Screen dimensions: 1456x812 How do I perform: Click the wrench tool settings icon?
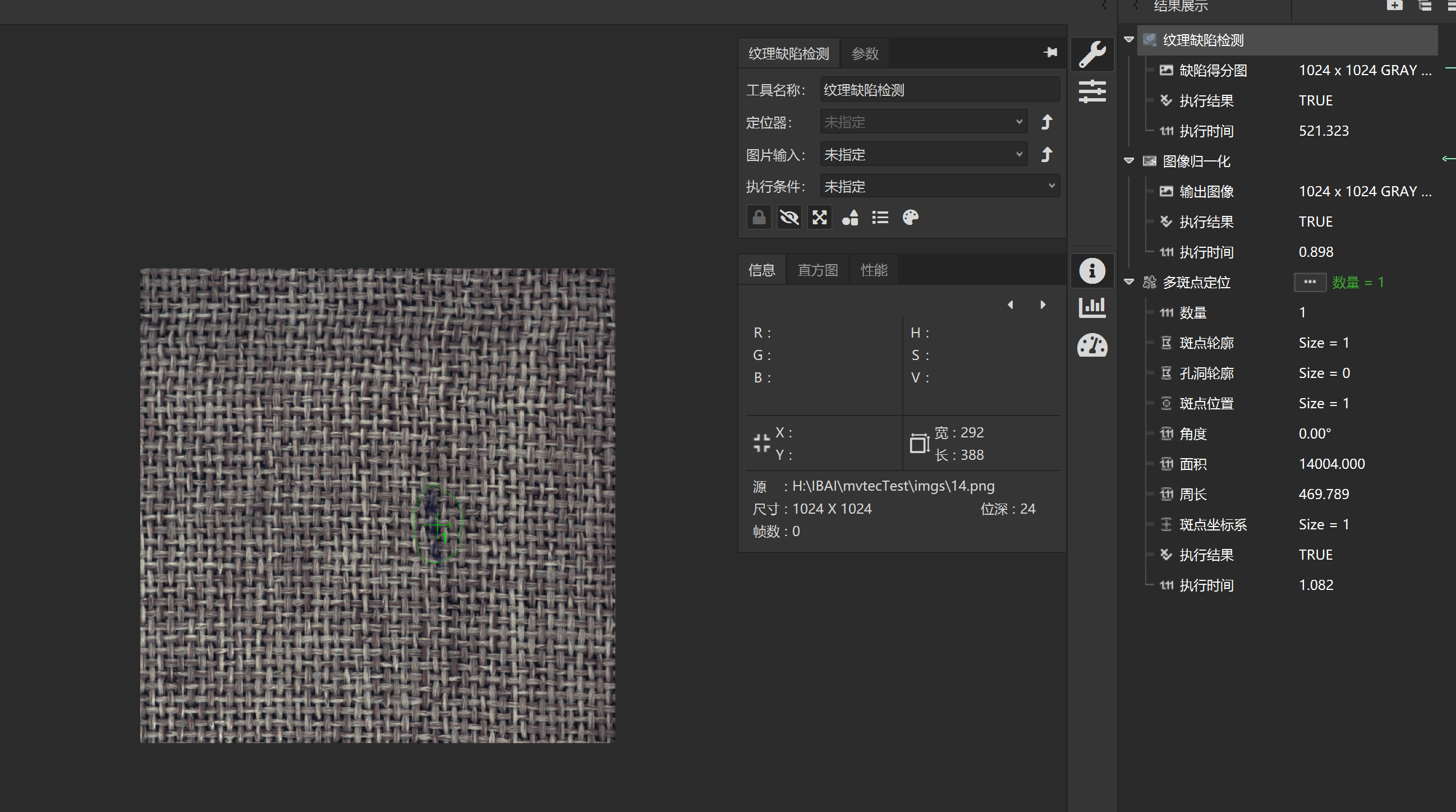(1092, 54)
